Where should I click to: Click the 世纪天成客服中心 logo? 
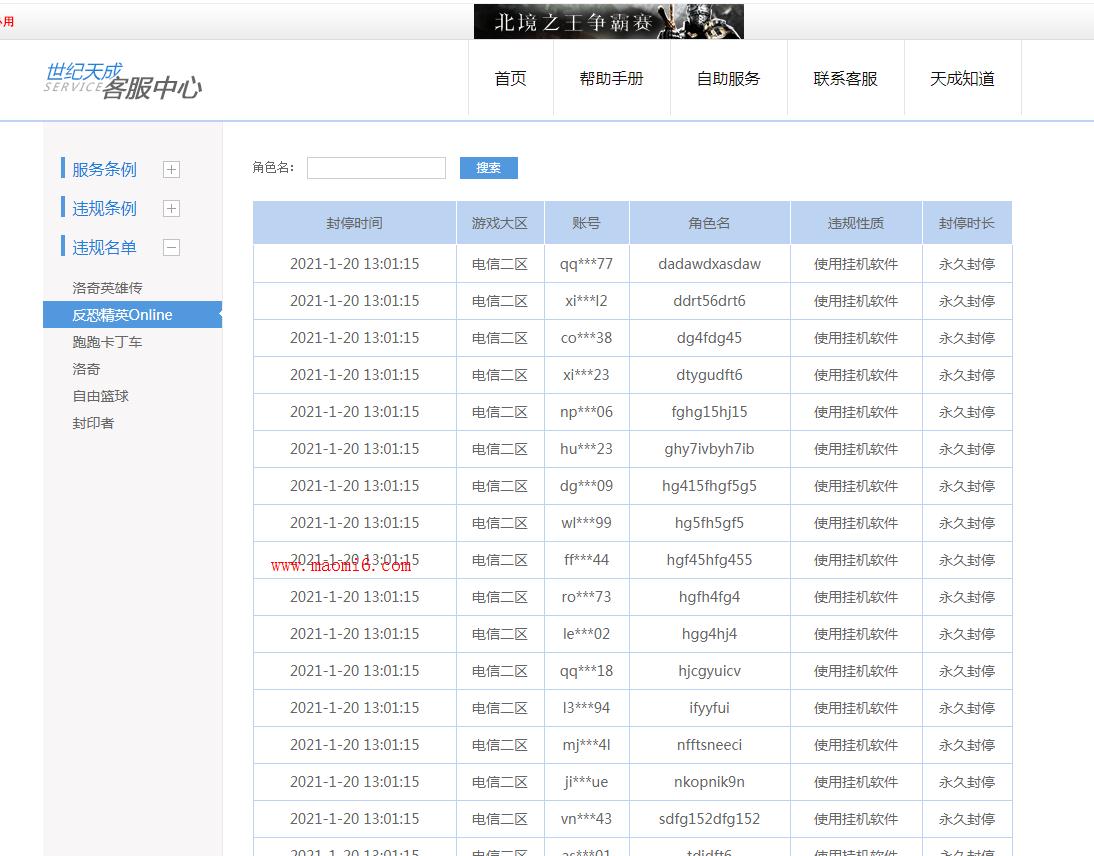point(123,81)
